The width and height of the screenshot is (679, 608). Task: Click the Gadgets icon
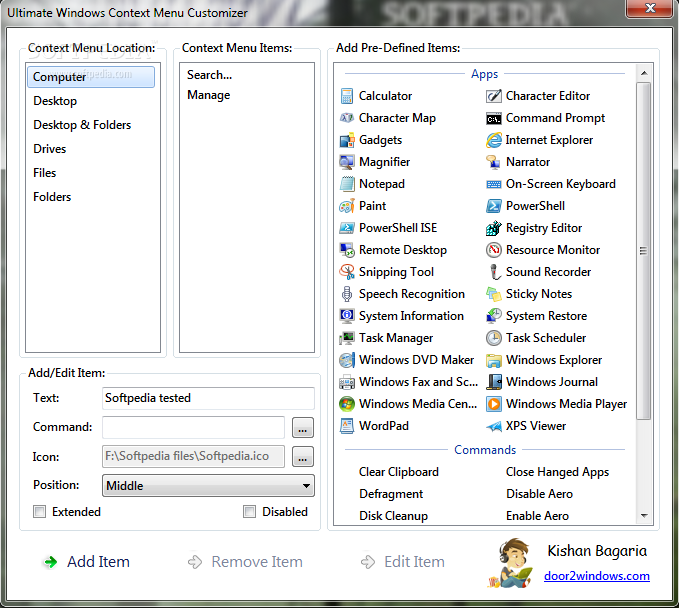point(346,140)
